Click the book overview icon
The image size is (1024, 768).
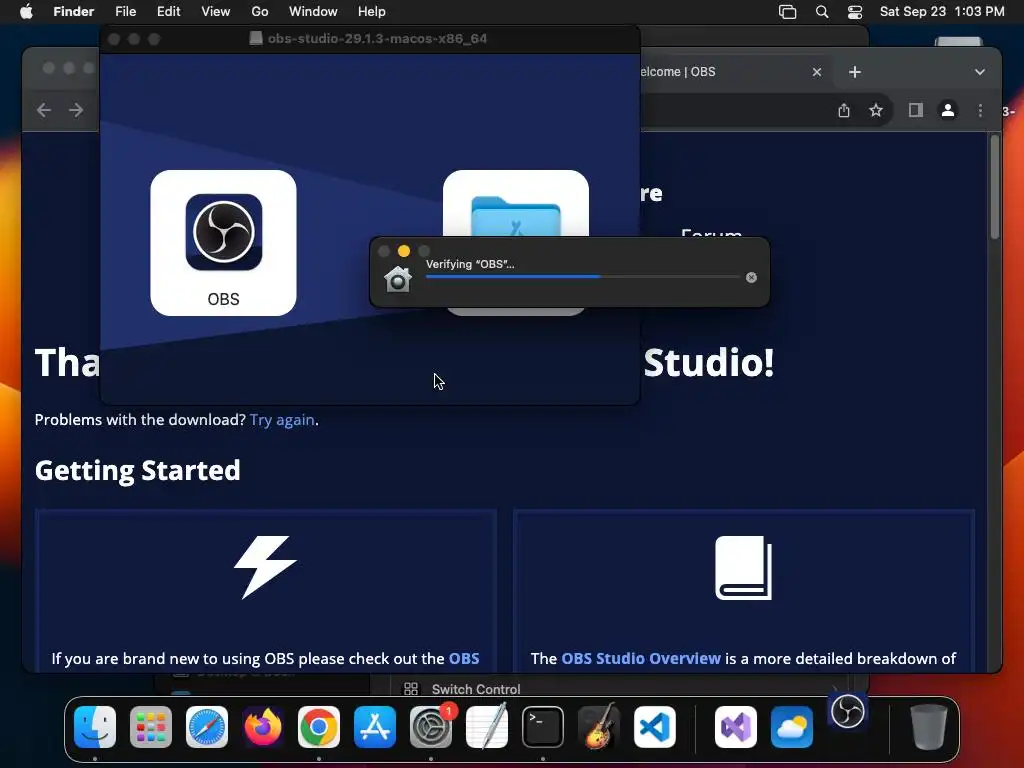tap(743, 568)
